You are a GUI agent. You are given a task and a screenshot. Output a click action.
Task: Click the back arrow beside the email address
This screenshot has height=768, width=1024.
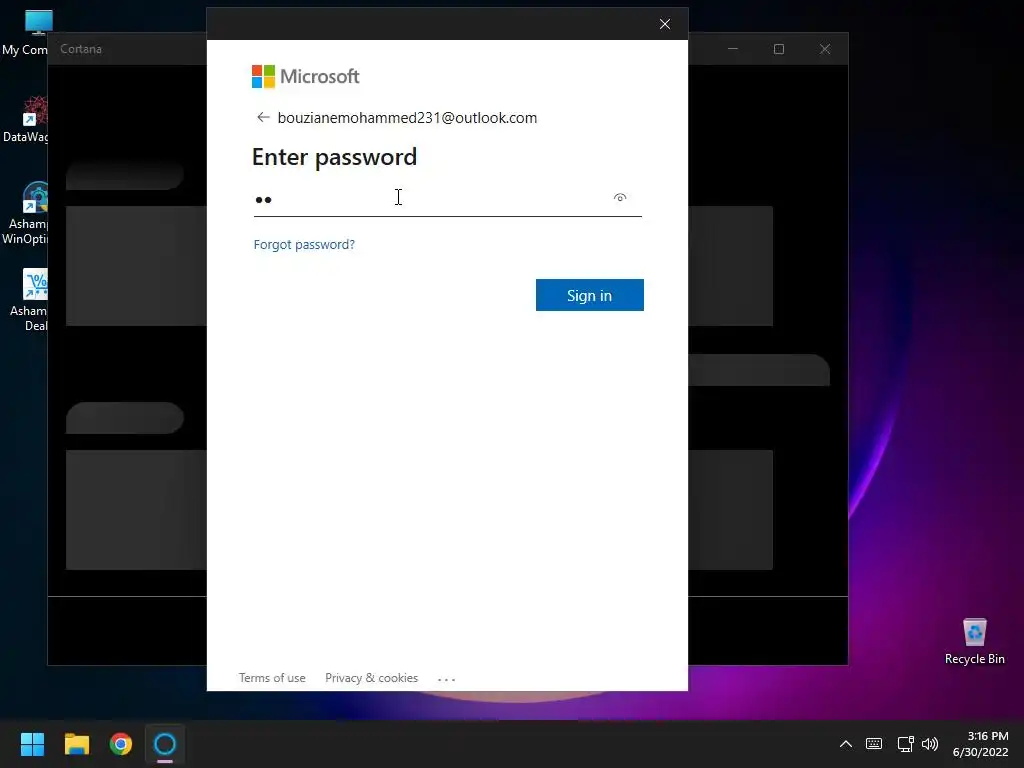pos(263,118)
